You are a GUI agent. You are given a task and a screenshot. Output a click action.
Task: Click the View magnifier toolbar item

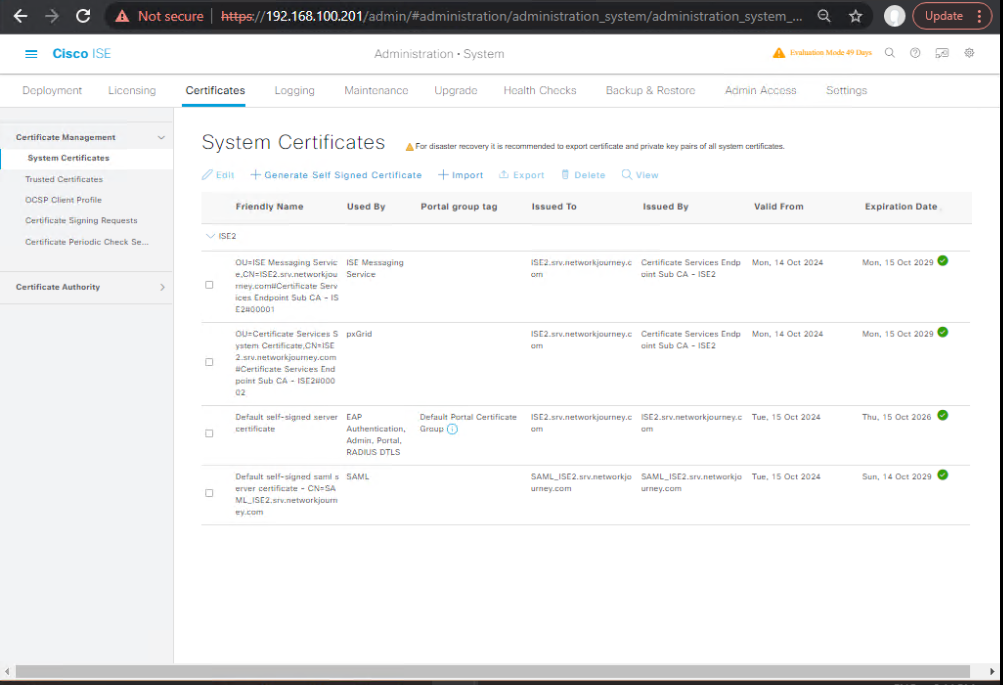[x=640, y=175]
